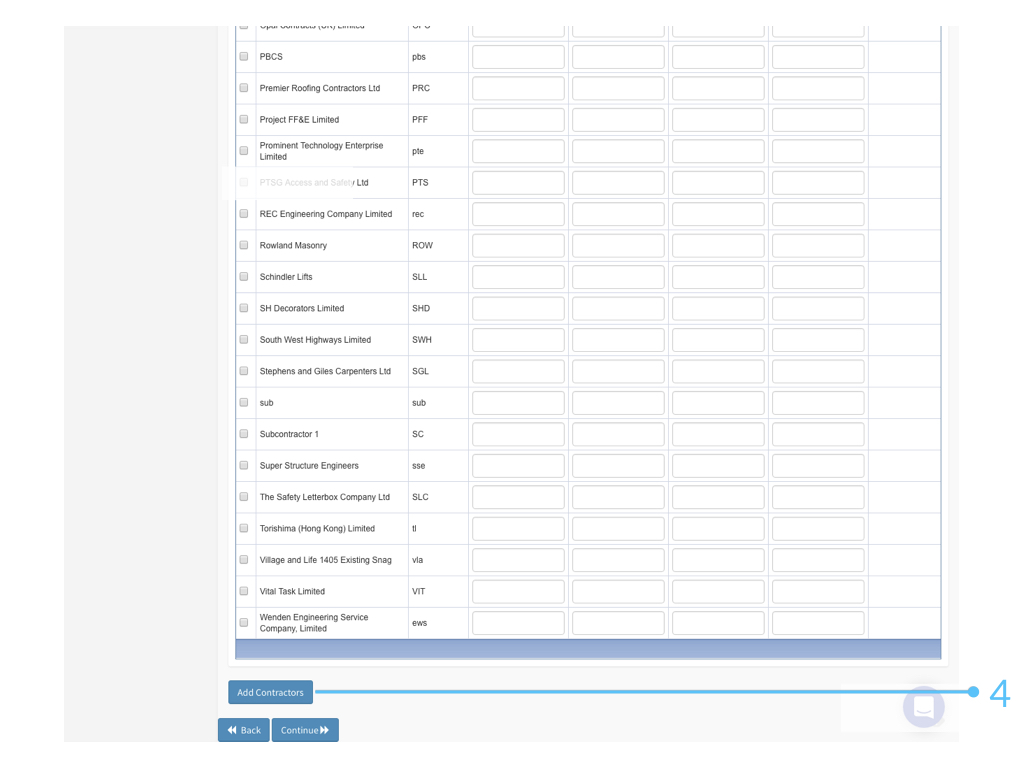Click fourth input field in Vital Task Limited row

point(818,592)
